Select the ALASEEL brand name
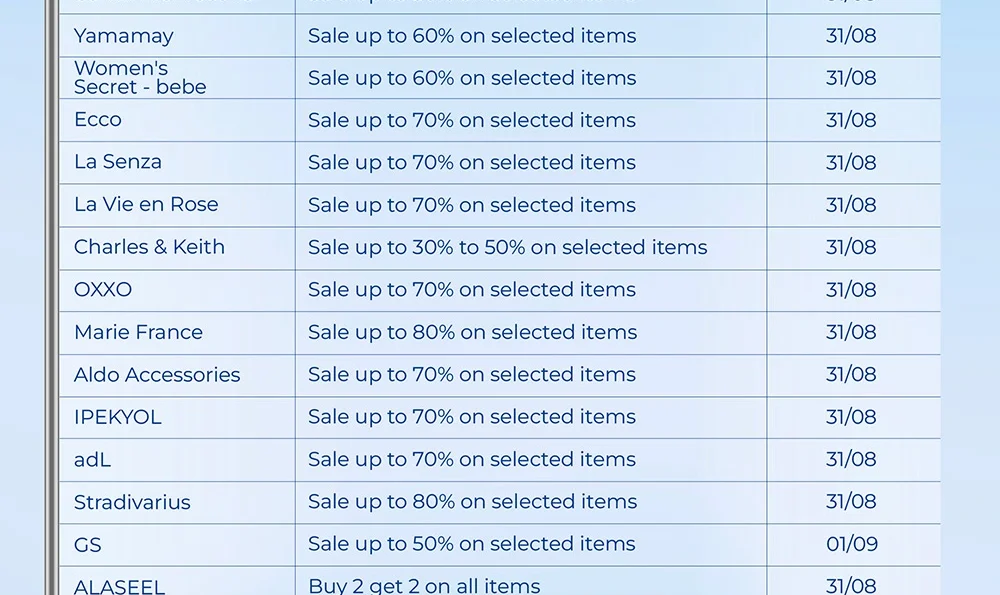Viewport: 1000px width, 595px height. (119, 586)
